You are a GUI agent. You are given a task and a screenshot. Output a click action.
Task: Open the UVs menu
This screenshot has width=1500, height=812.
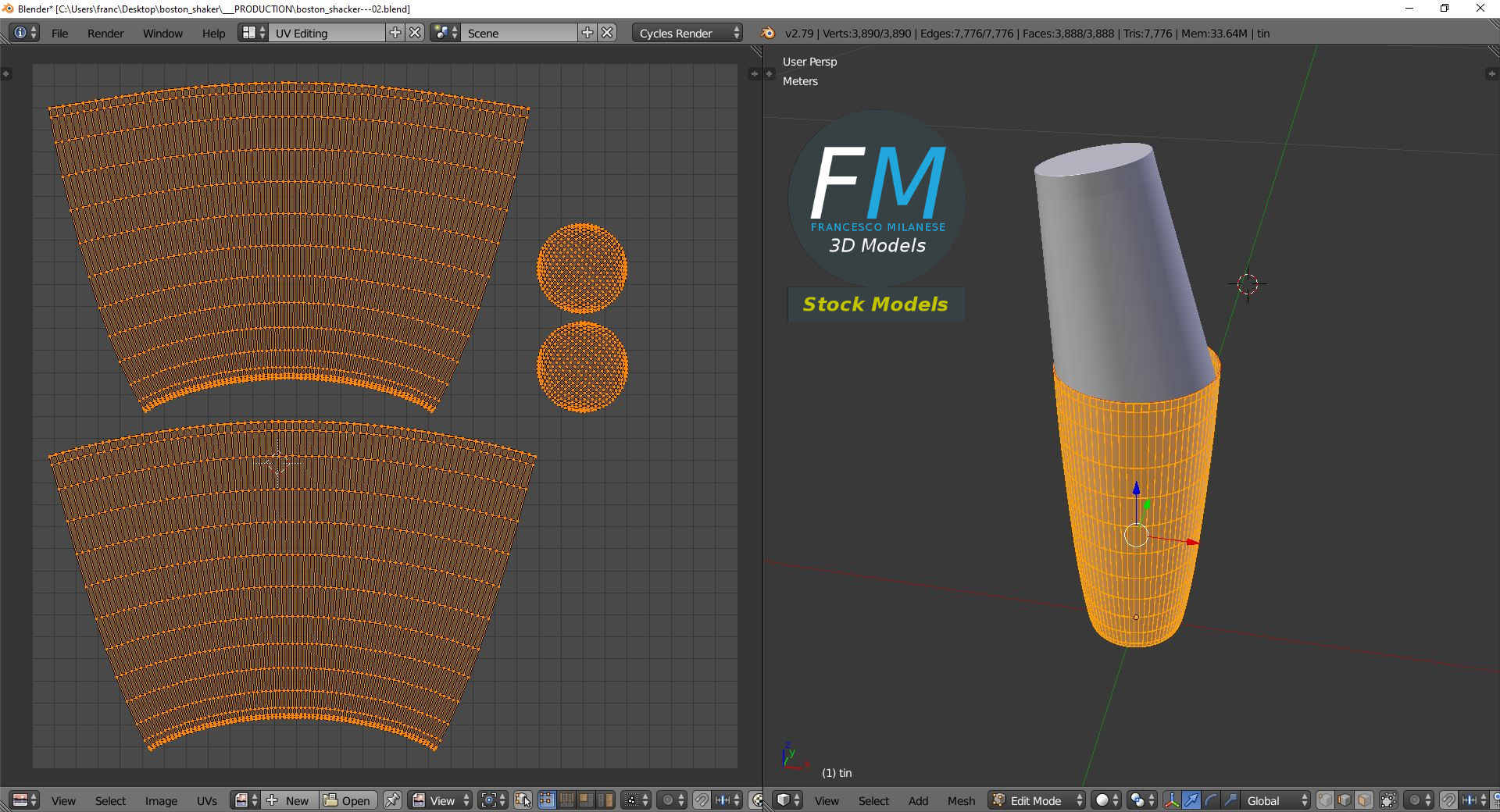pos(207,800)
